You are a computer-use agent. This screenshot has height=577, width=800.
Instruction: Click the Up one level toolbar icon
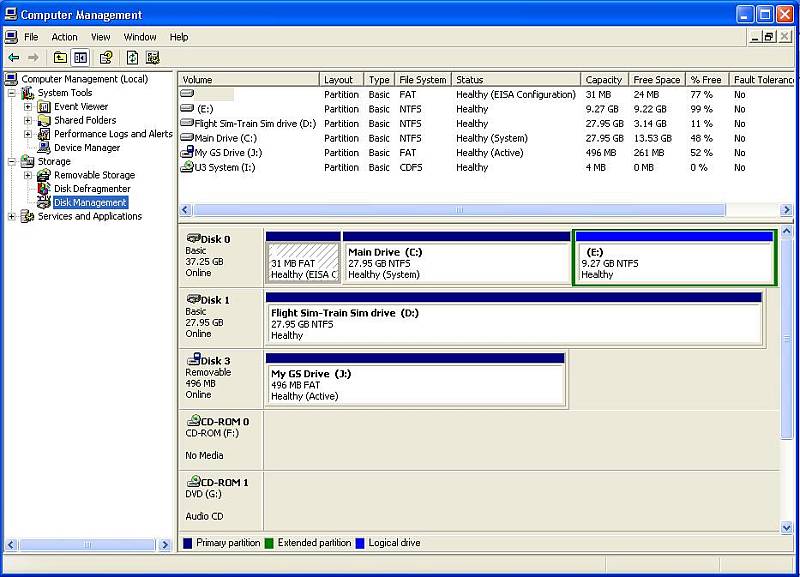click(x=60, y=58)
